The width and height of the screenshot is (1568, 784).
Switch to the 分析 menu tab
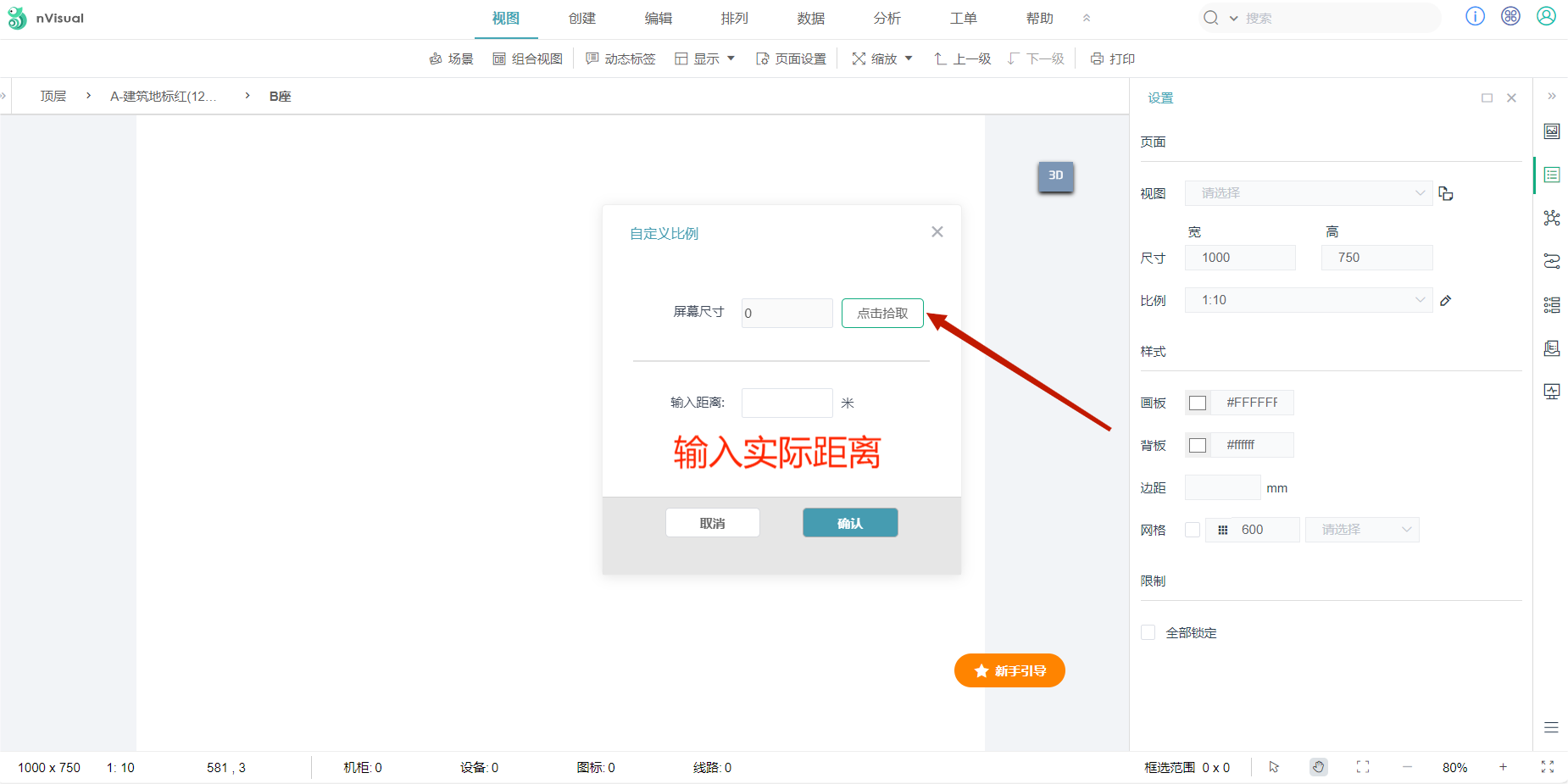click(887, 19)
